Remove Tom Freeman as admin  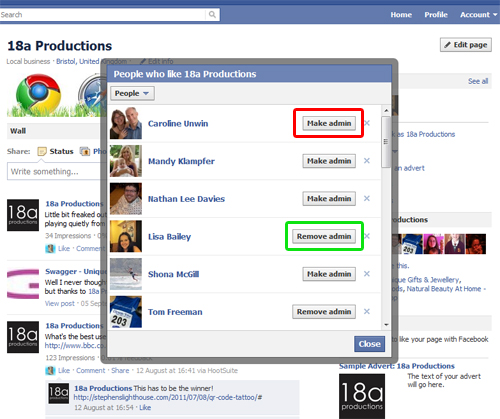pos(324,312)
